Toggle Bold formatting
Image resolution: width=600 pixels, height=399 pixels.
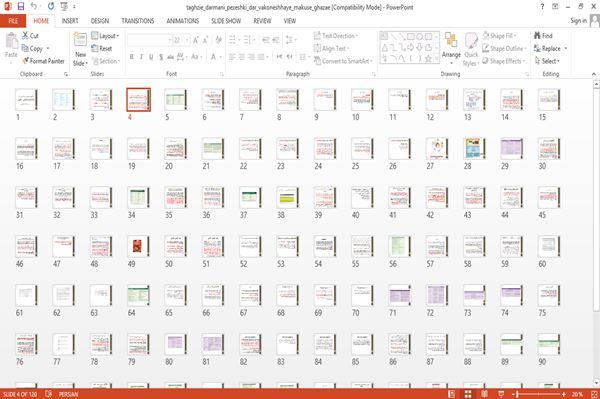(132, 57)
